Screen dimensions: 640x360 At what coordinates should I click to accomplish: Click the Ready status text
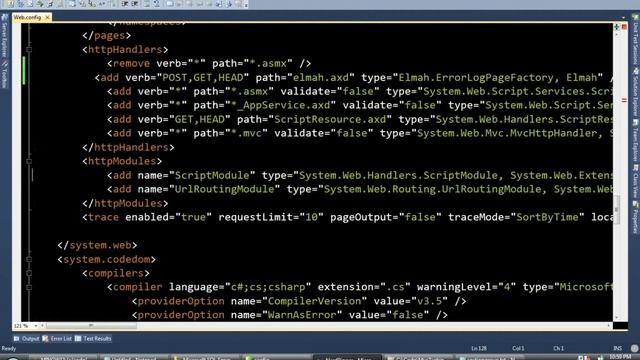tap(9, 349)
